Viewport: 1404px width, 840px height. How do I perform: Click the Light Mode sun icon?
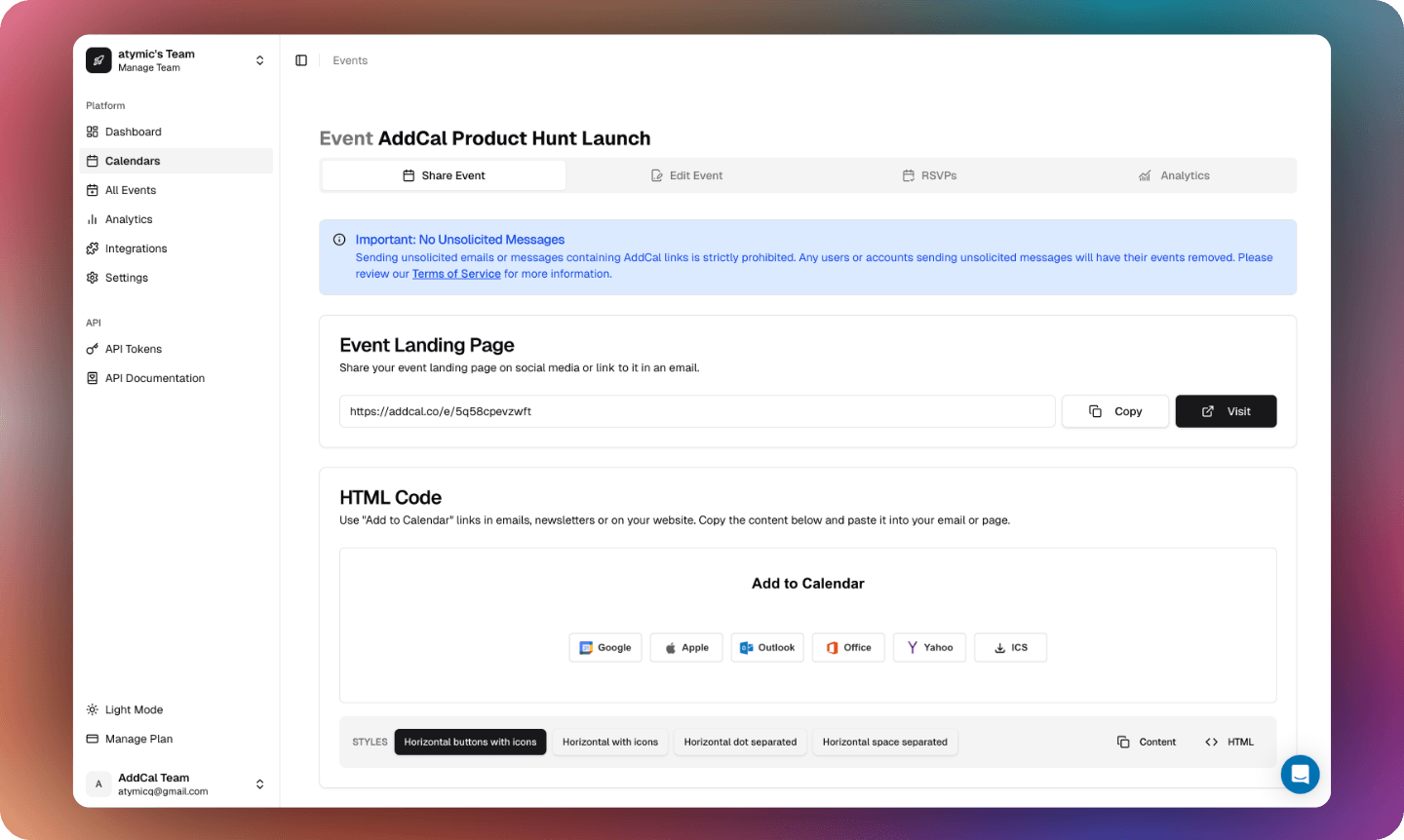click(93, 709)
